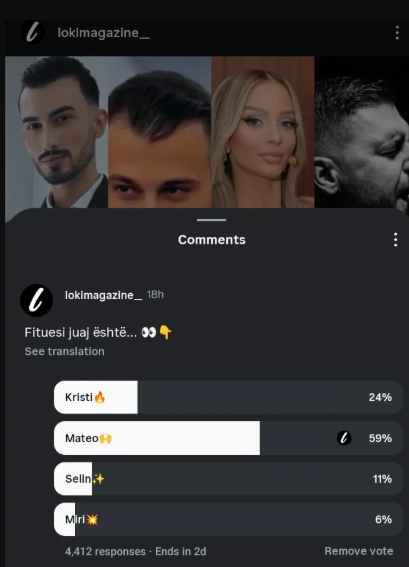Click See translation under the comment

[64, 351]
